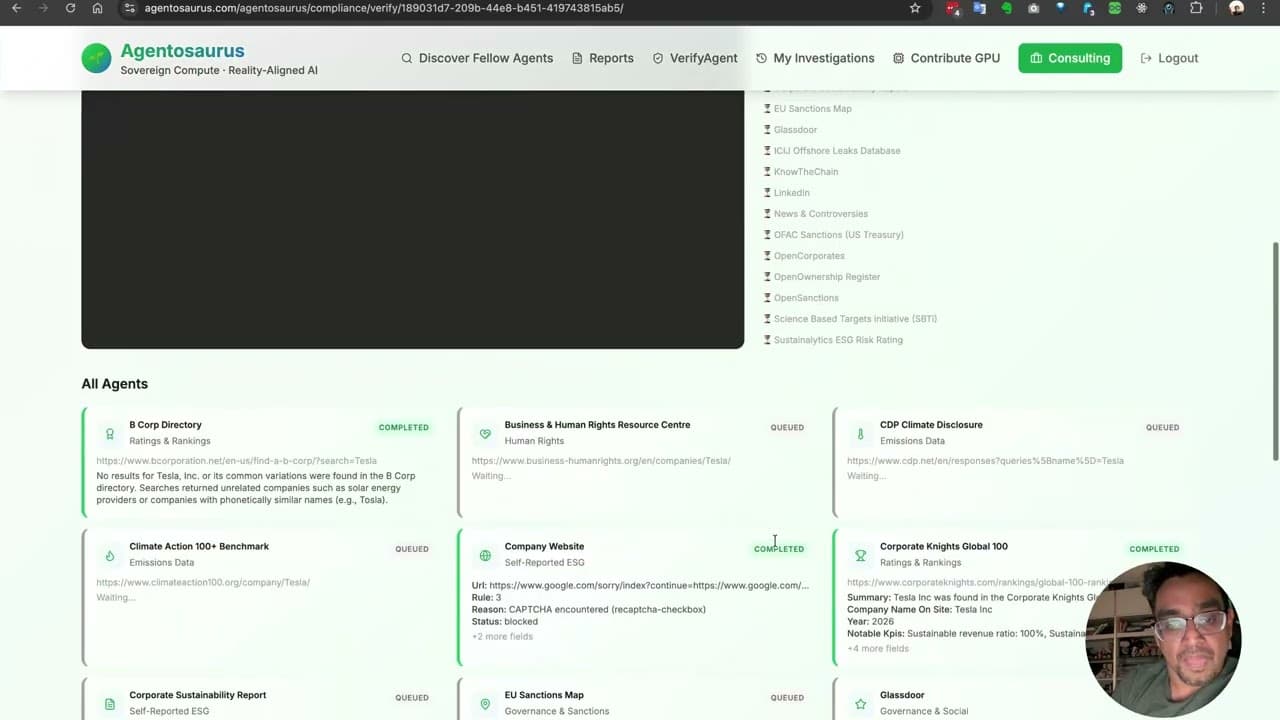
Task: Click the QUEUED badge on Climate Action 100+ card
Action: click(x=412, y=549)
